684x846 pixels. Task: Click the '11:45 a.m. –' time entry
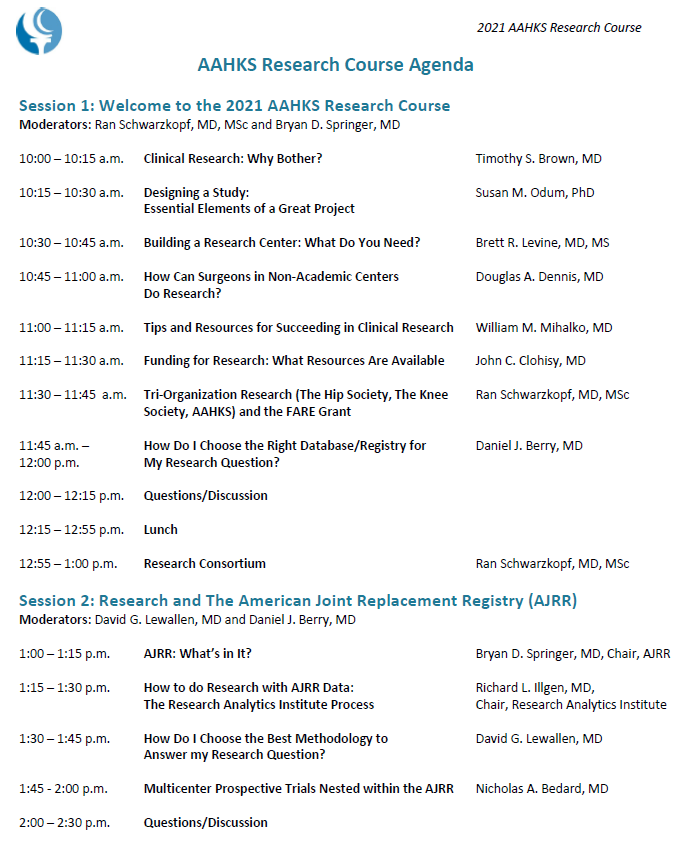click(x=54, y=446)
